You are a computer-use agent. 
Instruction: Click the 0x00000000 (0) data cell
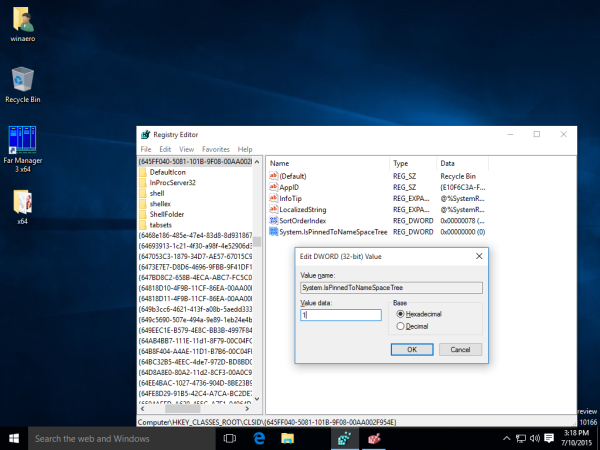click(463, 232)
